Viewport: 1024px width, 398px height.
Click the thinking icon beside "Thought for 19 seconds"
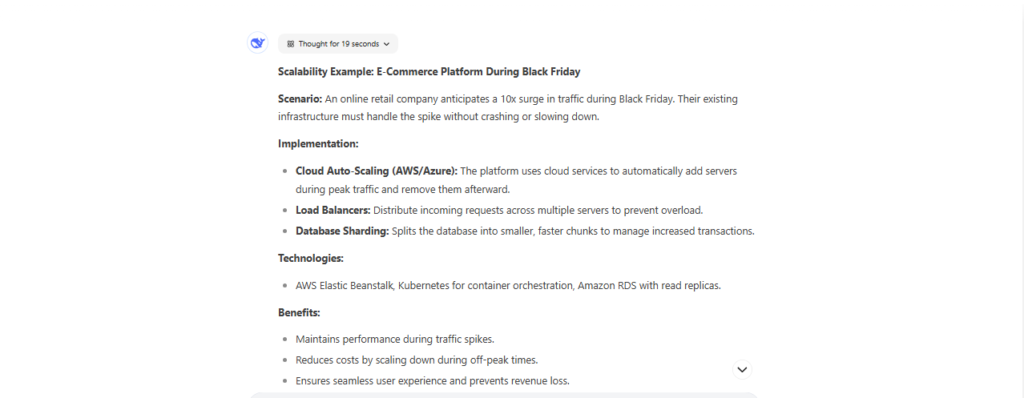click(291, 44)
